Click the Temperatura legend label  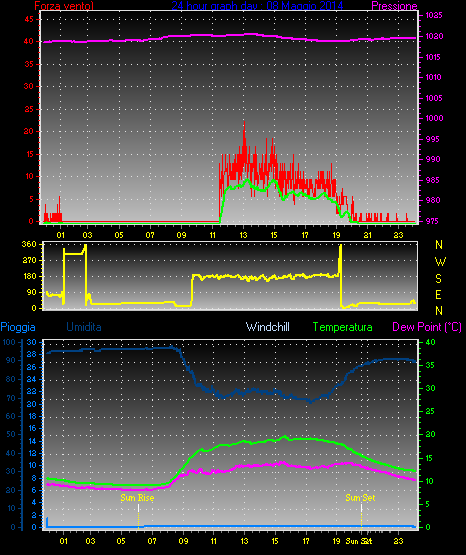click(x=343, y=327)
